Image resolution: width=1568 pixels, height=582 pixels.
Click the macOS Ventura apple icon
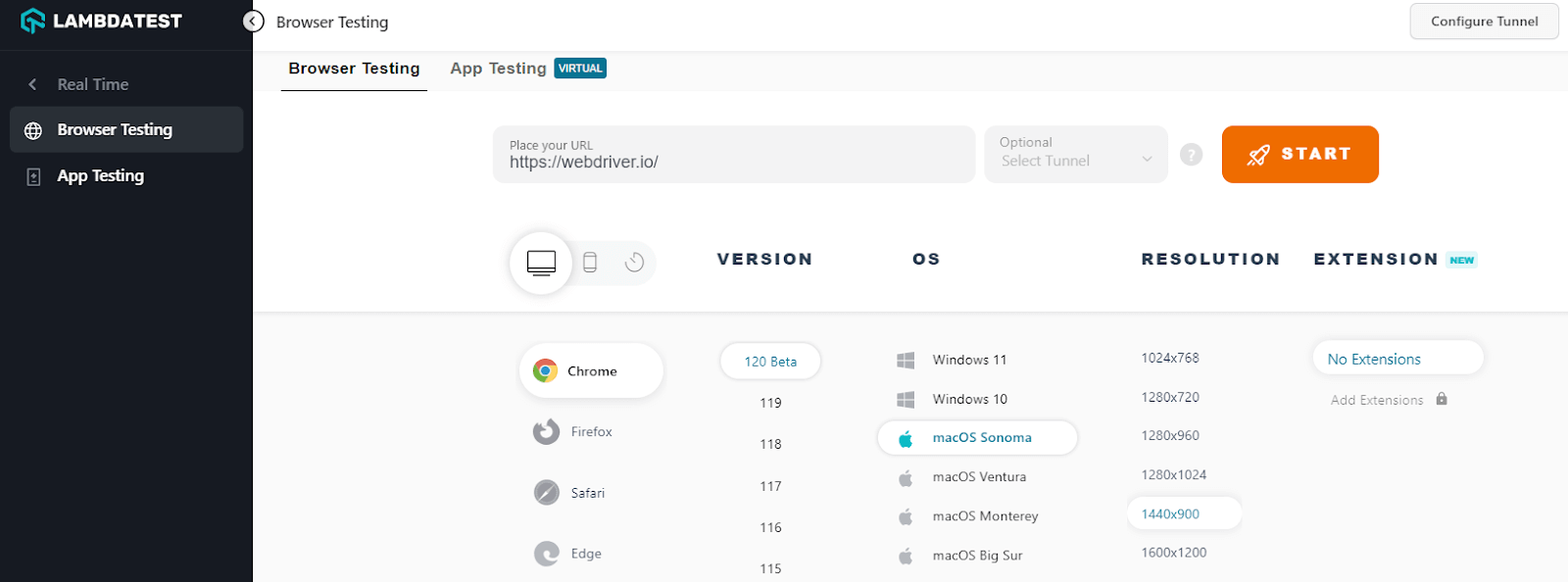906,477
